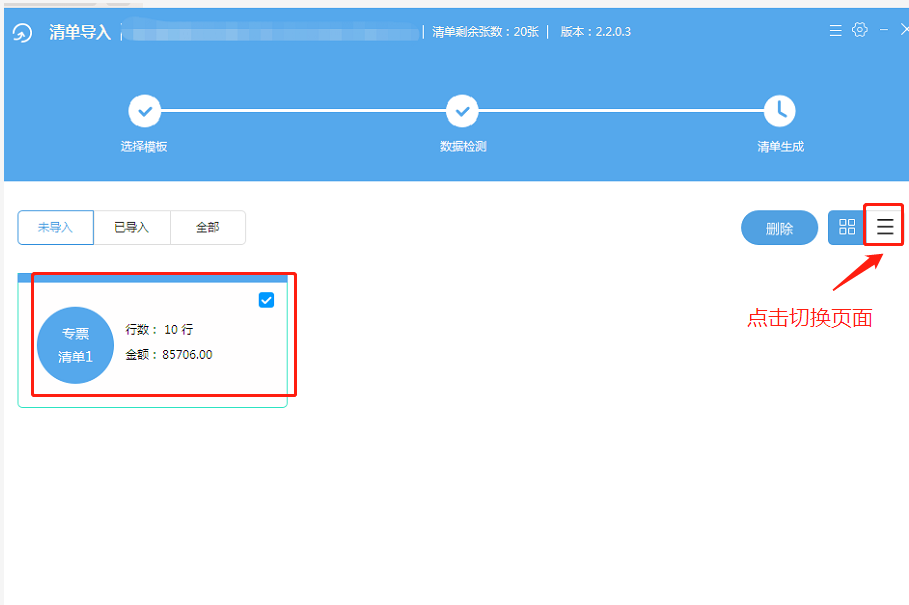909x605 pixels.
Task: Click progress line between 选择模板 and 数据检测
Action: coord(303,110)
